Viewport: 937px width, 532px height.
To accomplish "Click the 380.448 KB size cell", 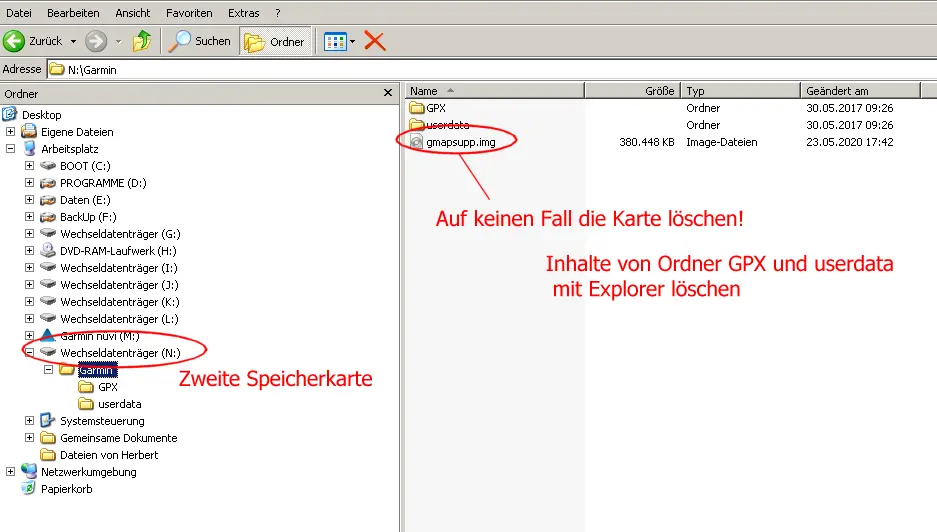I will point(647,142).
